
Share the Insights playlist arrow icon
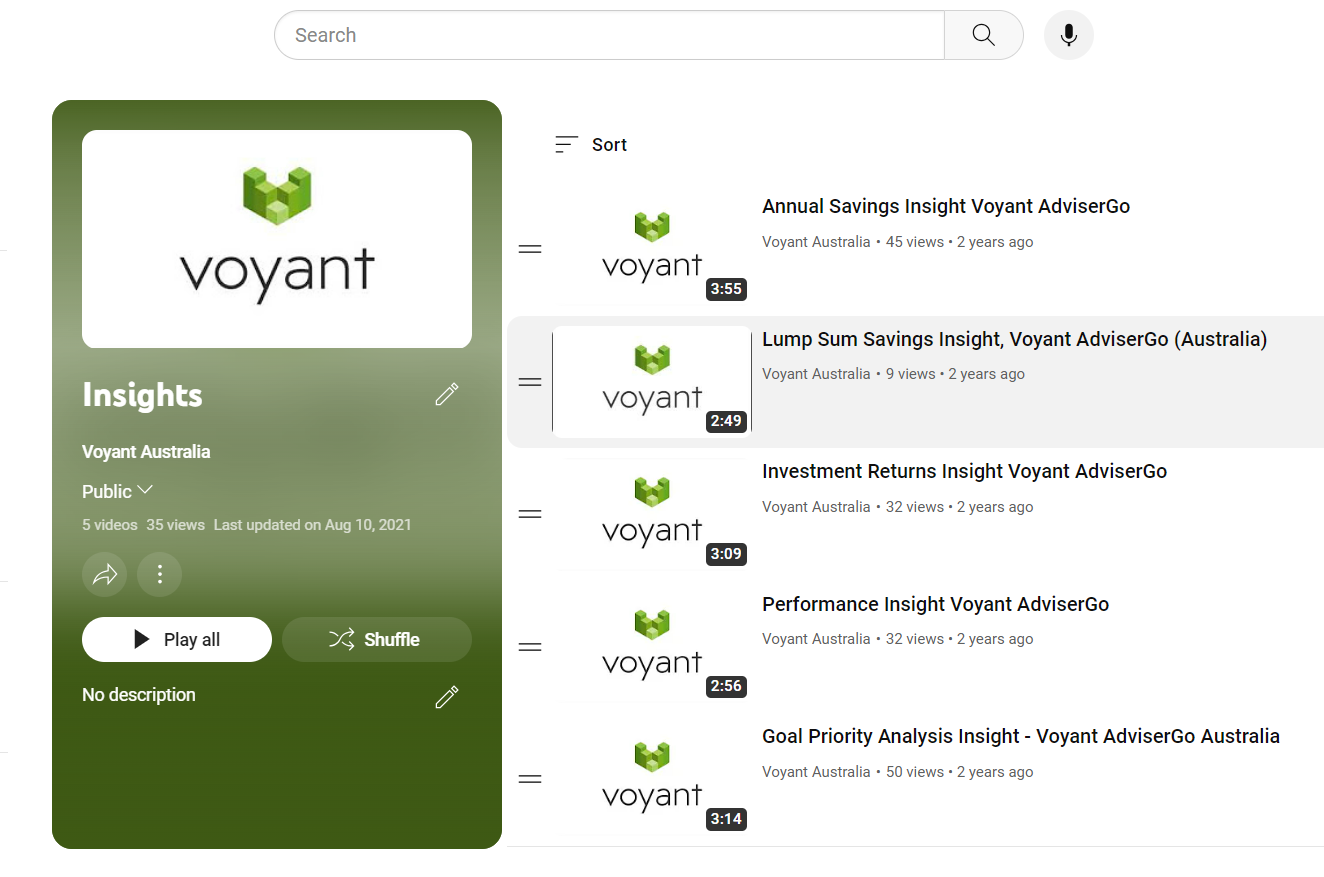105,574
